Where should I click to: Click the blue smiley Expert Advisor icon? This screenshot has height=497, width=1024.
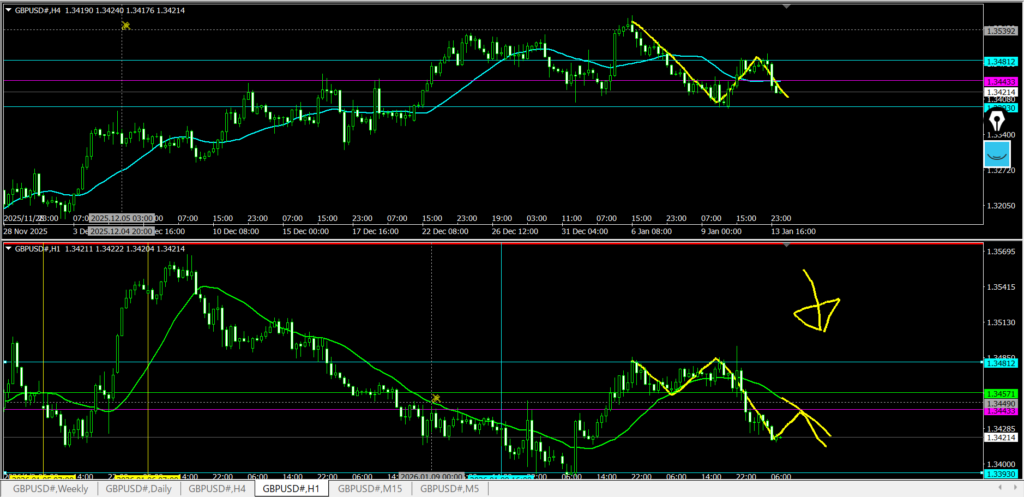pos(996,154)
